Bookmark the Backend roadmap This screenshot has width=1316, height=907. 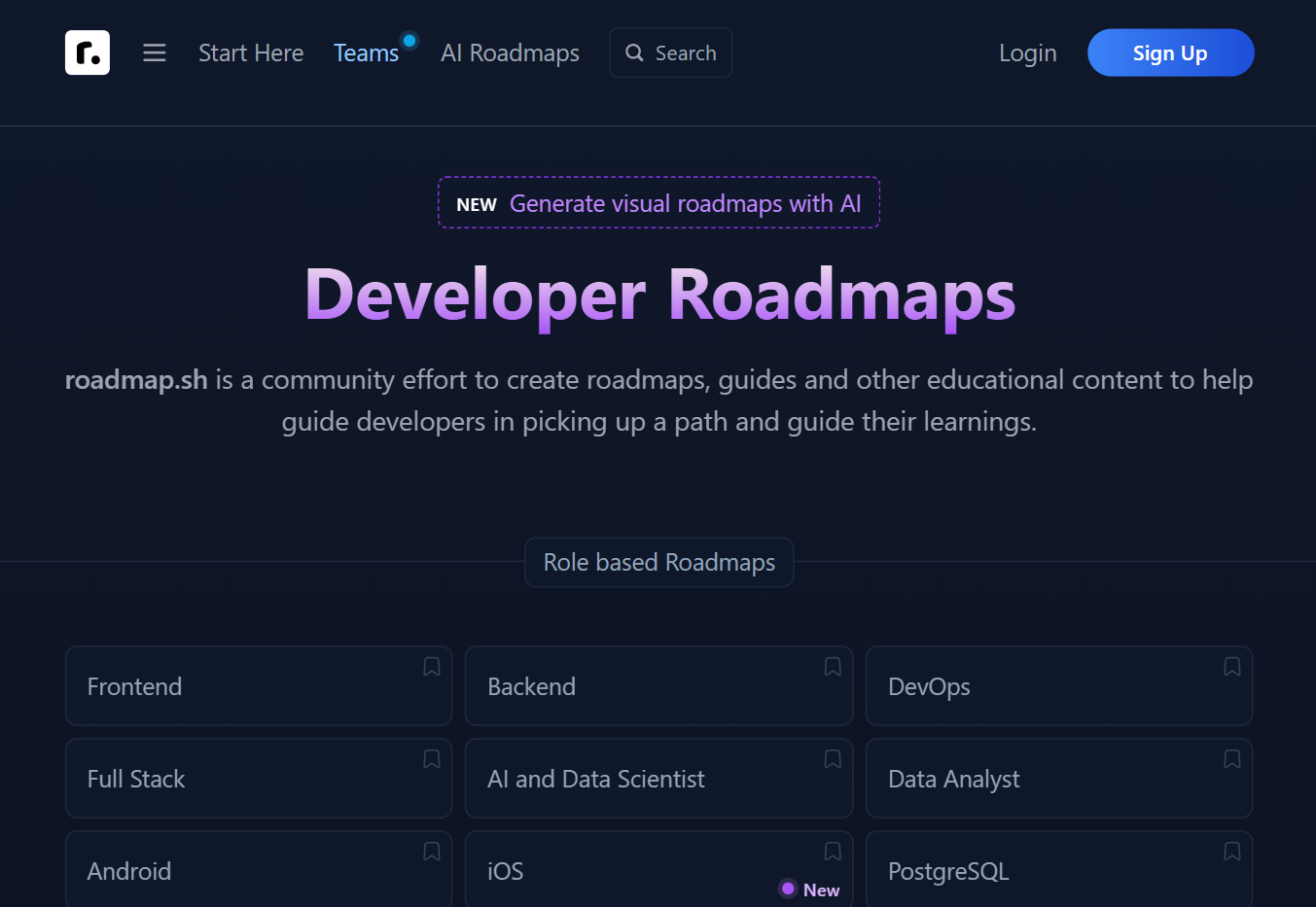[833, 667]
